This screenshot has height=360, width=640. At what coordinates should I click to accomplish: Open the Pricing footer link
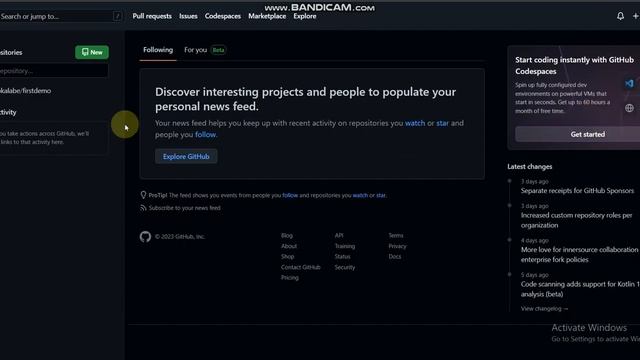pyautogui.click(x=289, y=278)
